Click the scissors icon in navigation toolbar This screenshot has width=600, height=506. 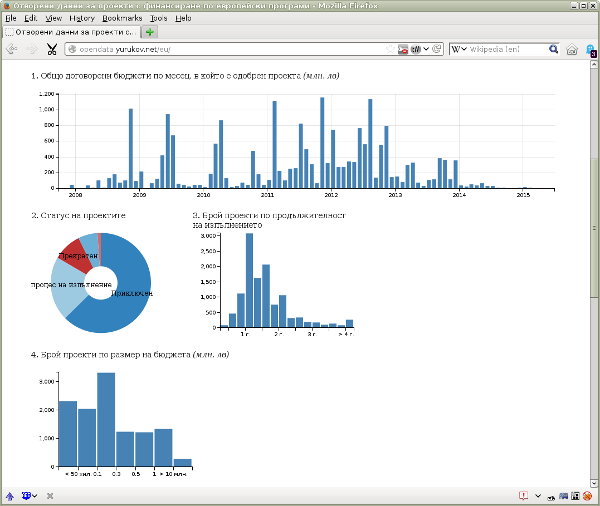coord(52,49)
